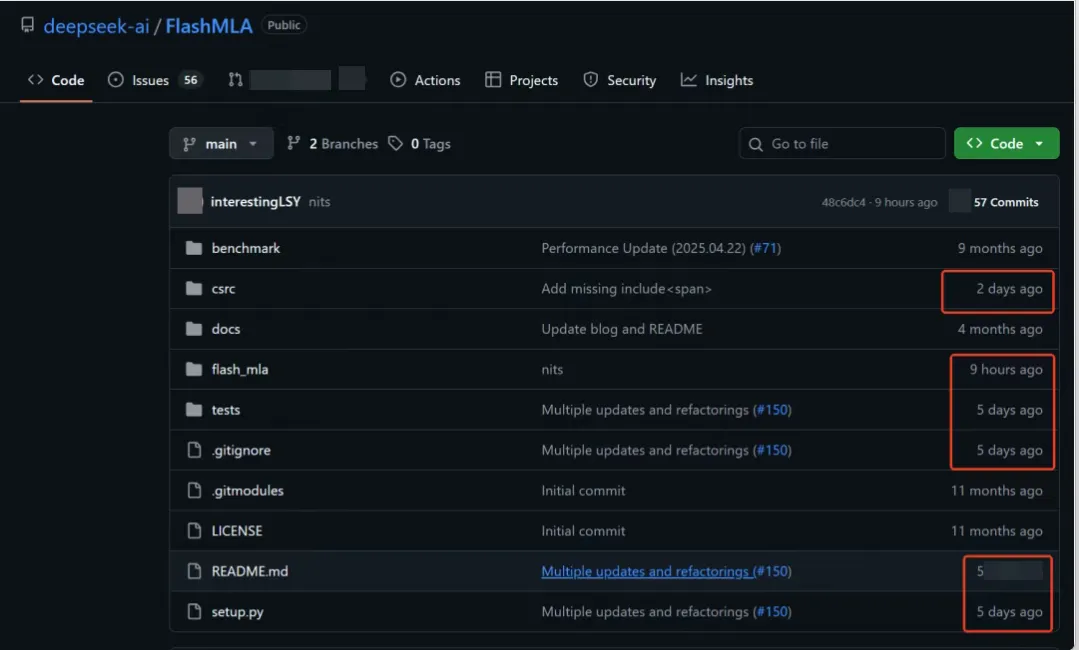Viewport: 1079px width, 650px height.
Task: Click the benchmark folder icon
Action: (194, 248)
